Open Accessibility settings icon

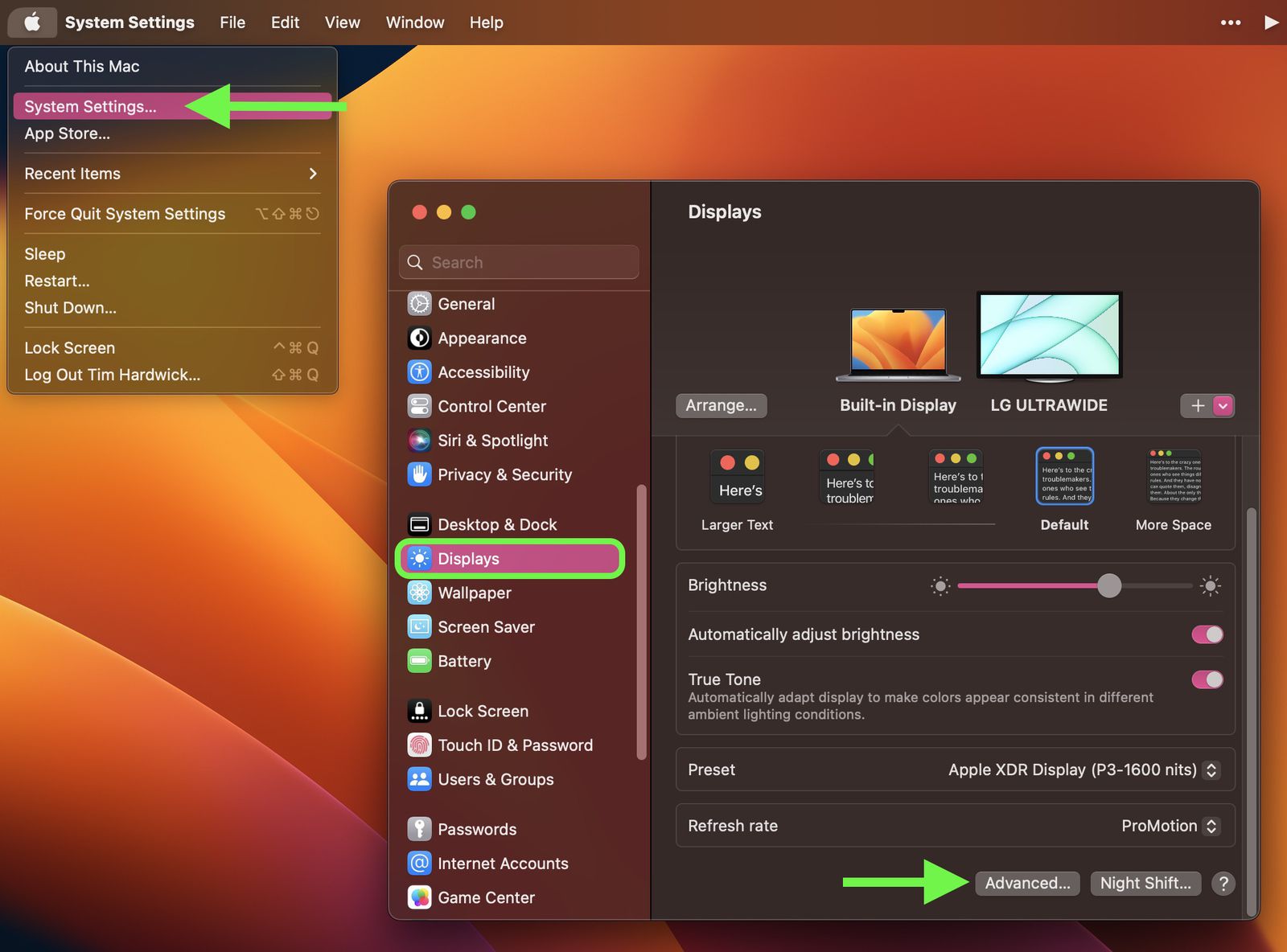(x=419, y=372)
